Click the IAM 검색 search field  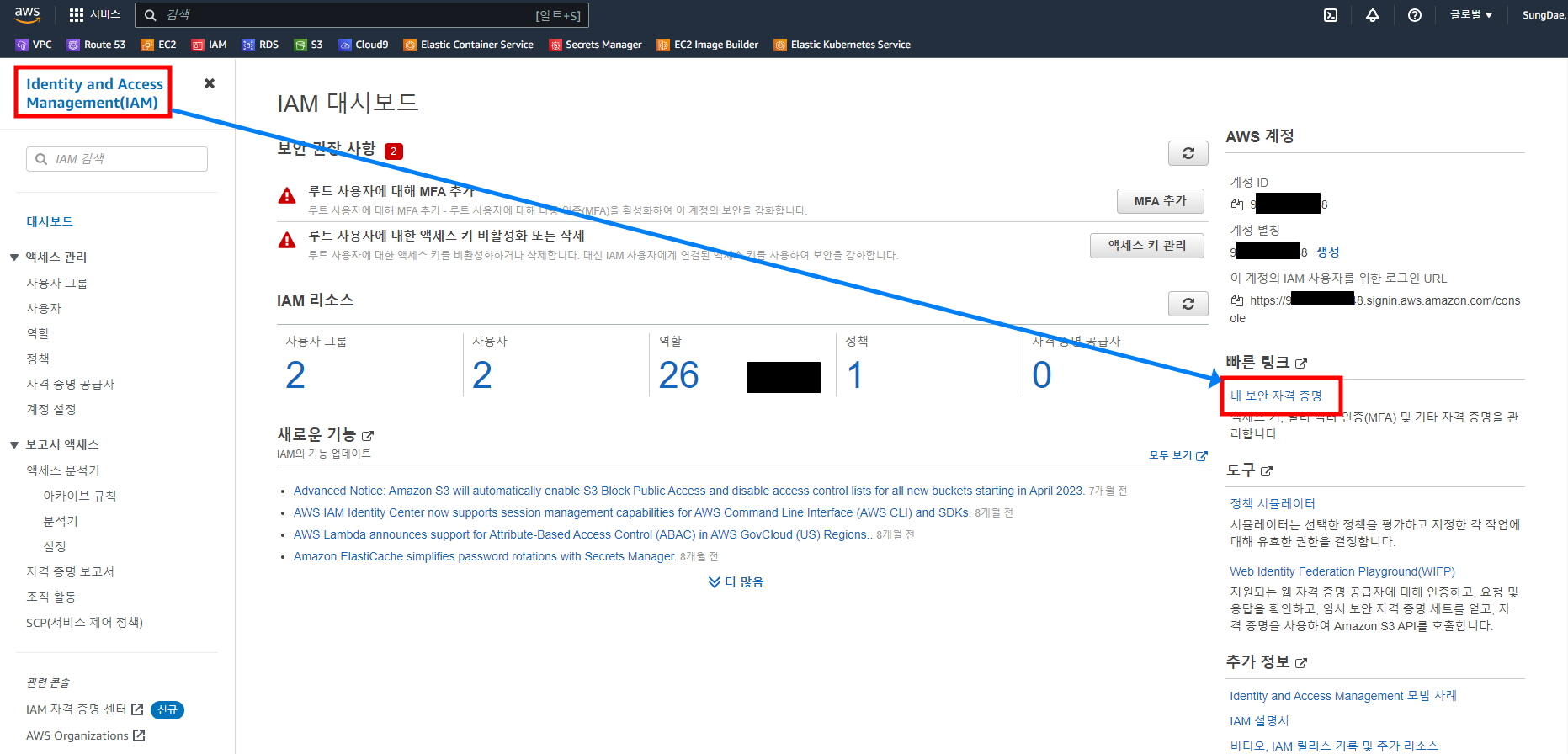coord(117,159)
